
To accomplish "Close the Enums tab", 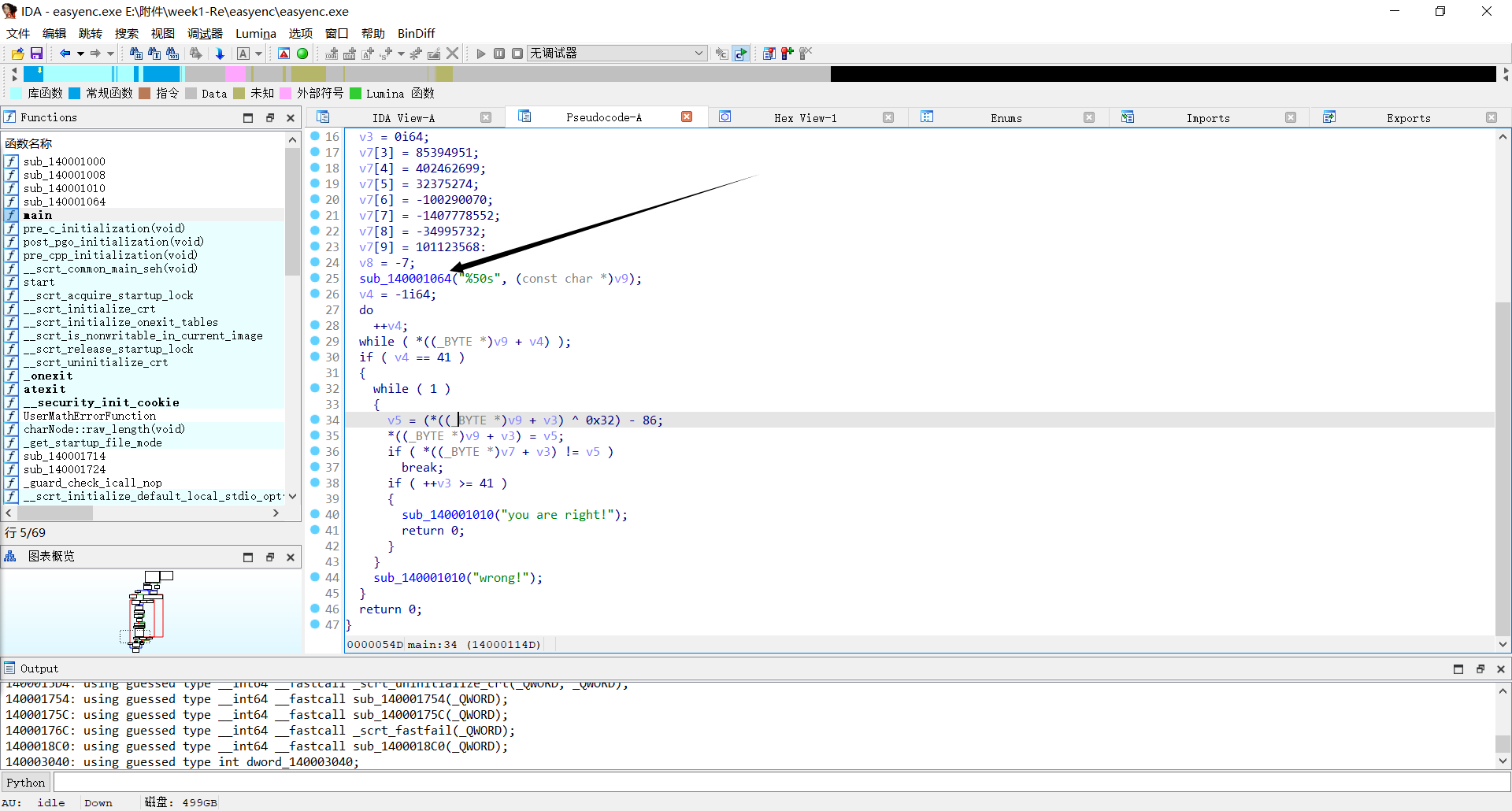I will (x=1089, y=117).
